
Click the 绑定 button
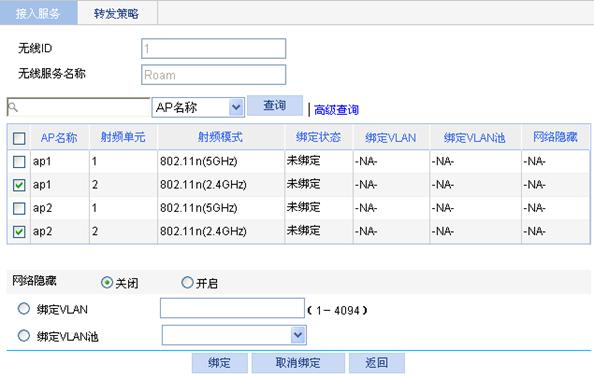[x=220, y=363]
